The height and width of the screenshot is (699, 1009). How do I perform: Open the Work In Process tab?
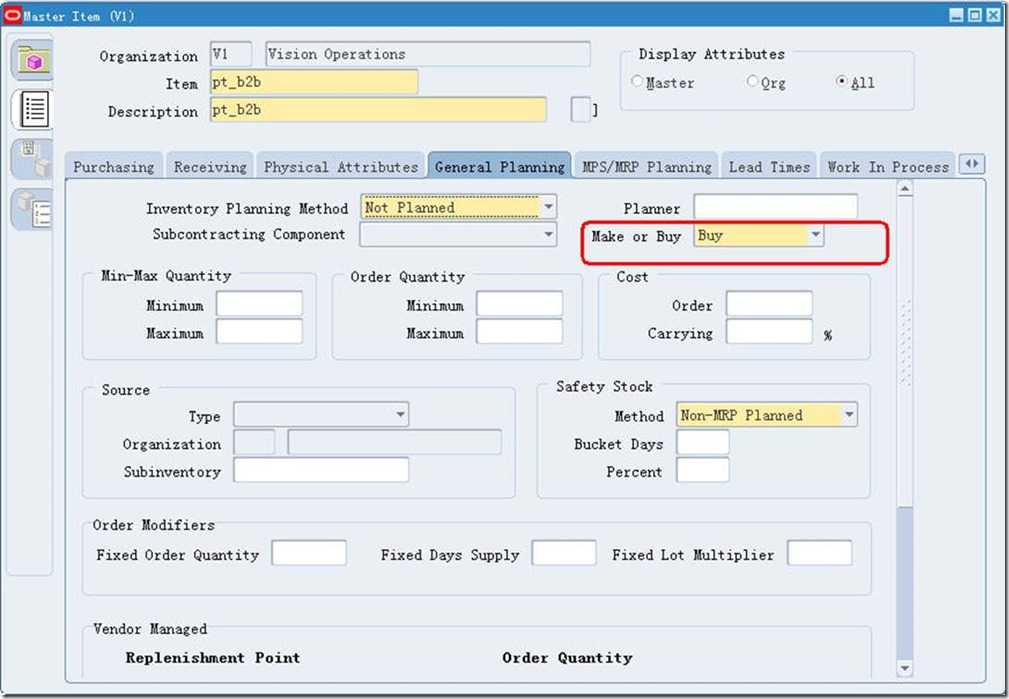click(x=888, y=167)
